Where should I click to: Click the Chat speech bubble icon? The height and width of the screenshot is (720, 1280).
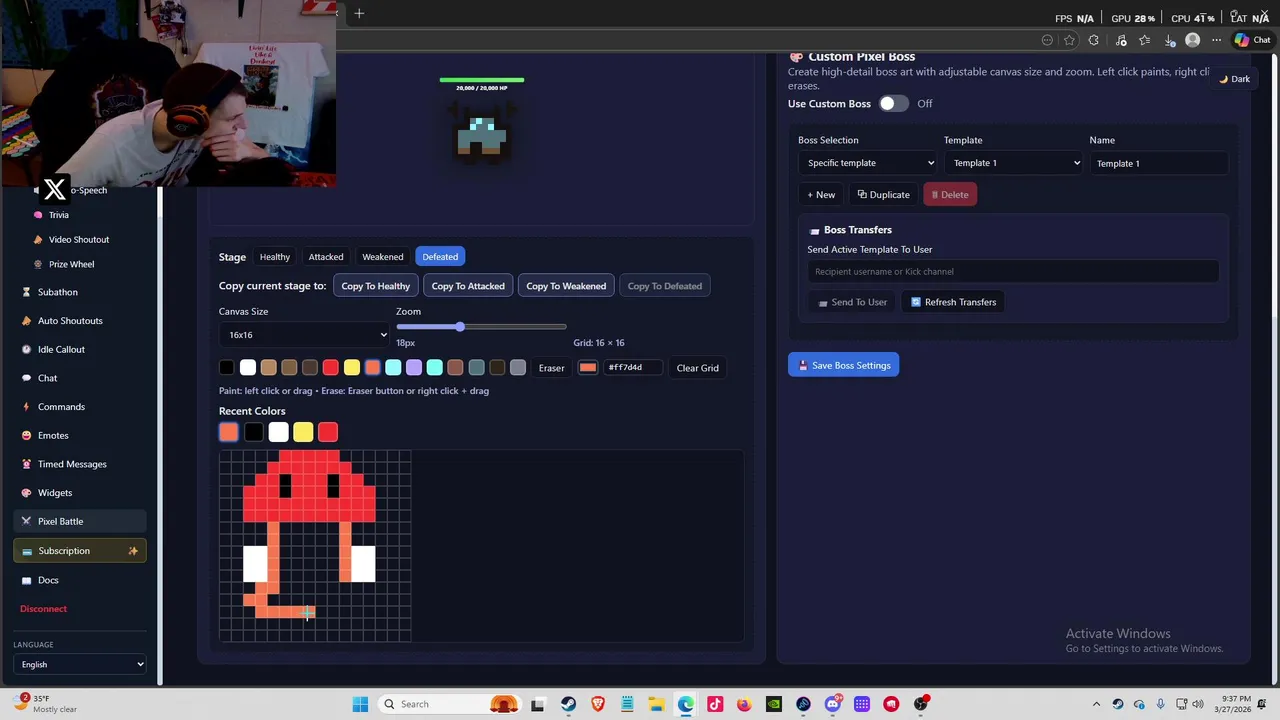pyautogui.click(x=26, y=378)
